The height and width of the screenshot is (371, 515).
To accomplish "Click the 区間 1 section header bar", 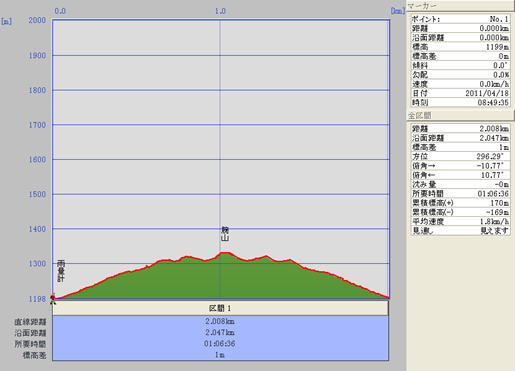I will pos(220,308).
